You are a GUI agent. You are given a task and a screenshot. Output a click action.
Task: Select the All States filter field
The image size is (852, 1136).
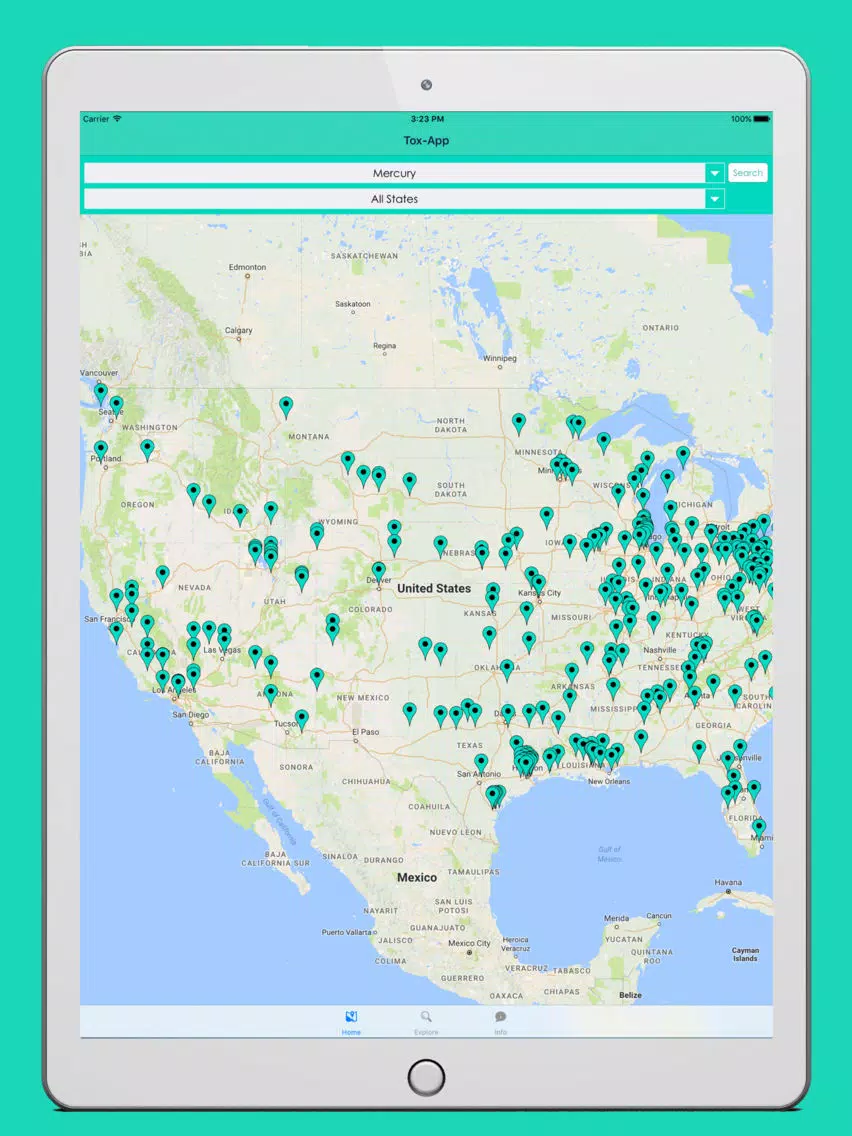click(395, 199)
